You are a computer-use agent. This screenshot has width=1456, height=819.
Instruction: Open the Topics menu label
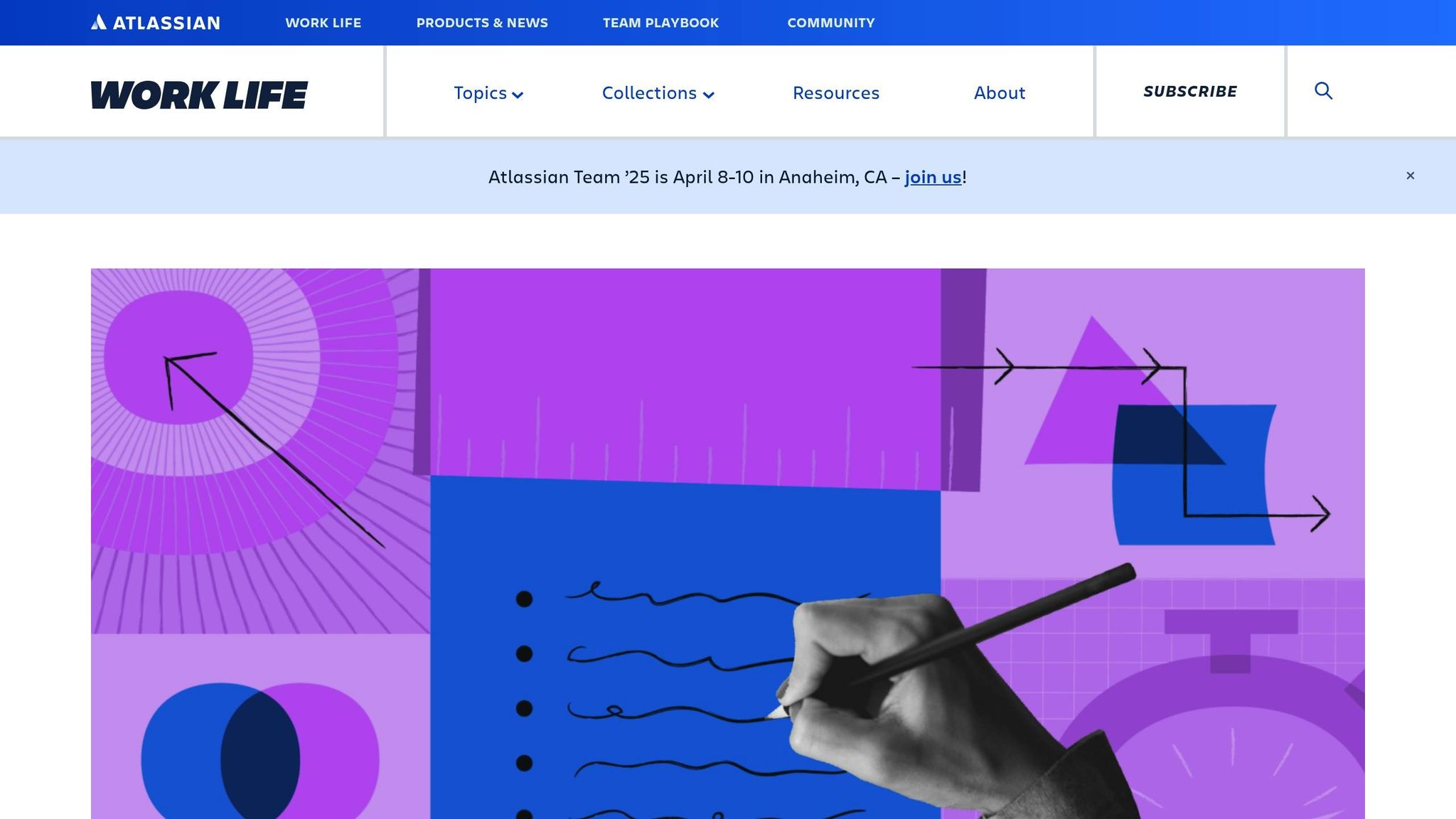point(480,93)
